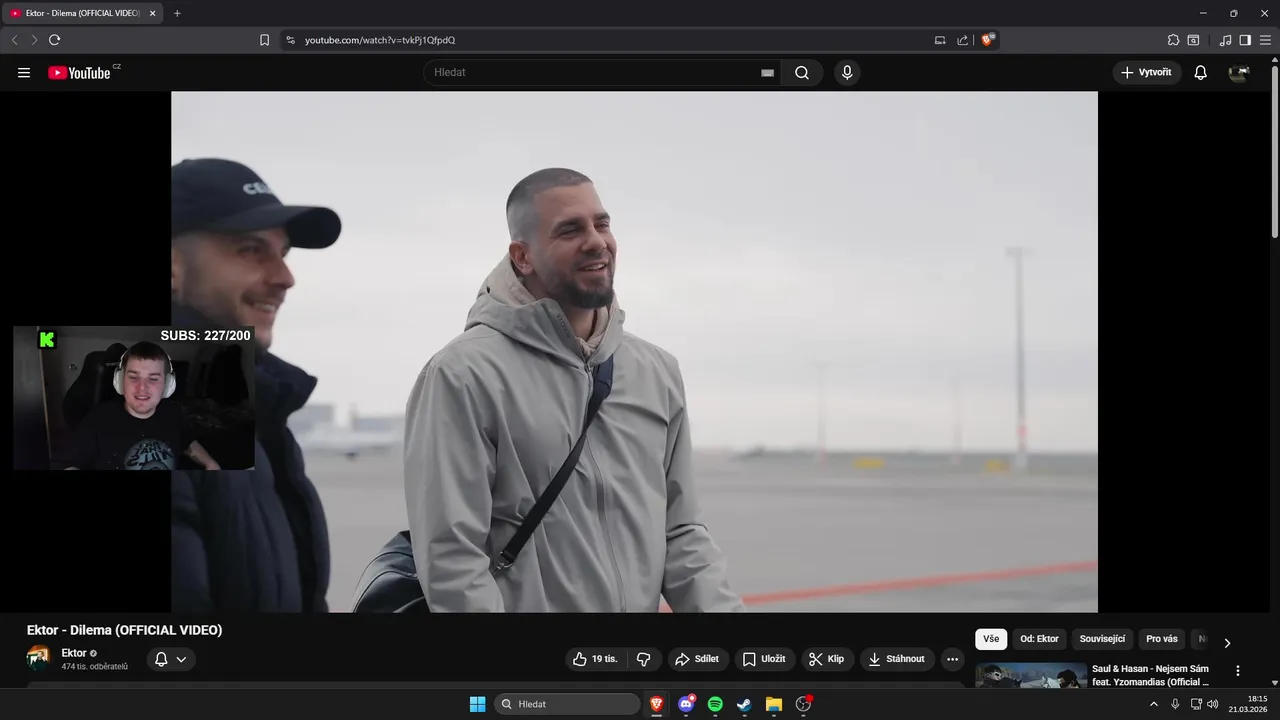This screenshot has width=1280, height=720.
Task: Click Vytvořit create button
Action: pos(1147,72)
